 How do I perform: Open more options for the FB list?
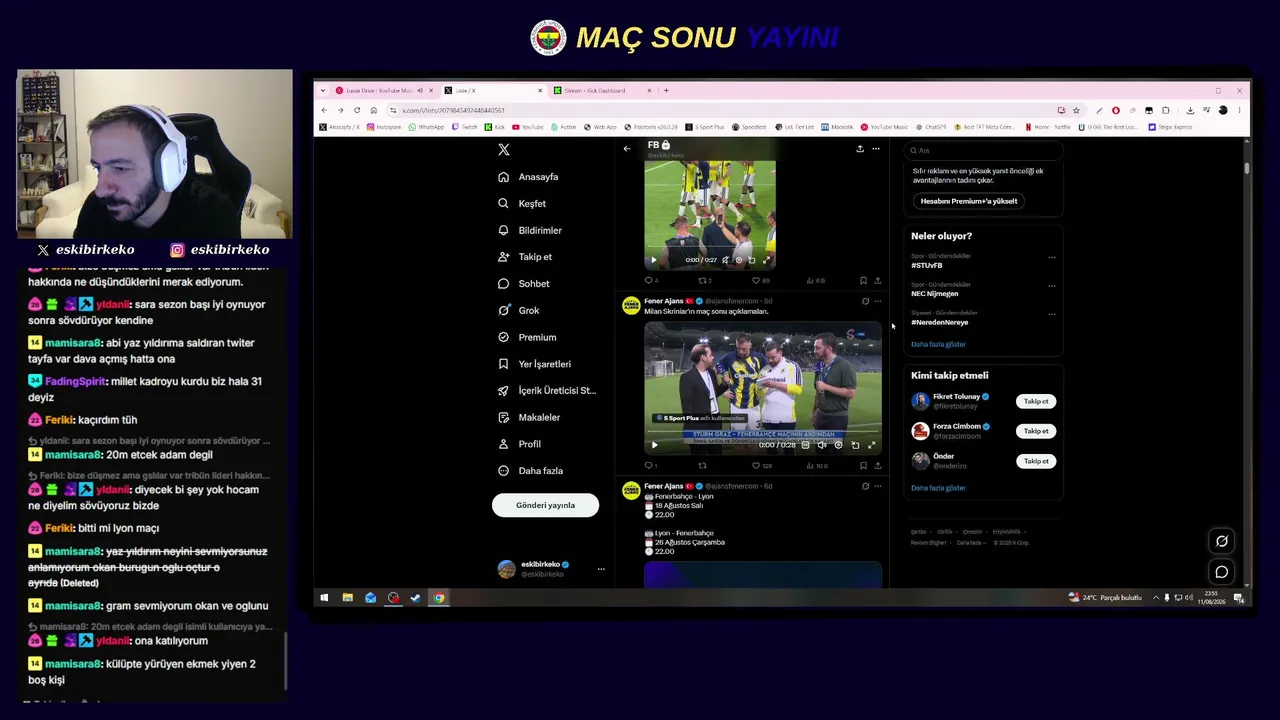pos(876,149)
